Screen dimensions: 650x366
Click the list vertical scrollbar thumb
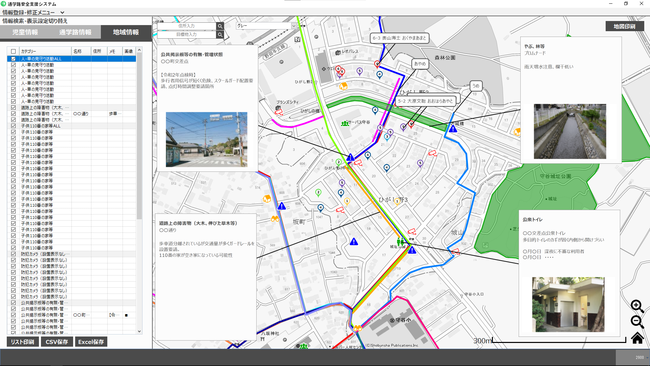(139, 137)
